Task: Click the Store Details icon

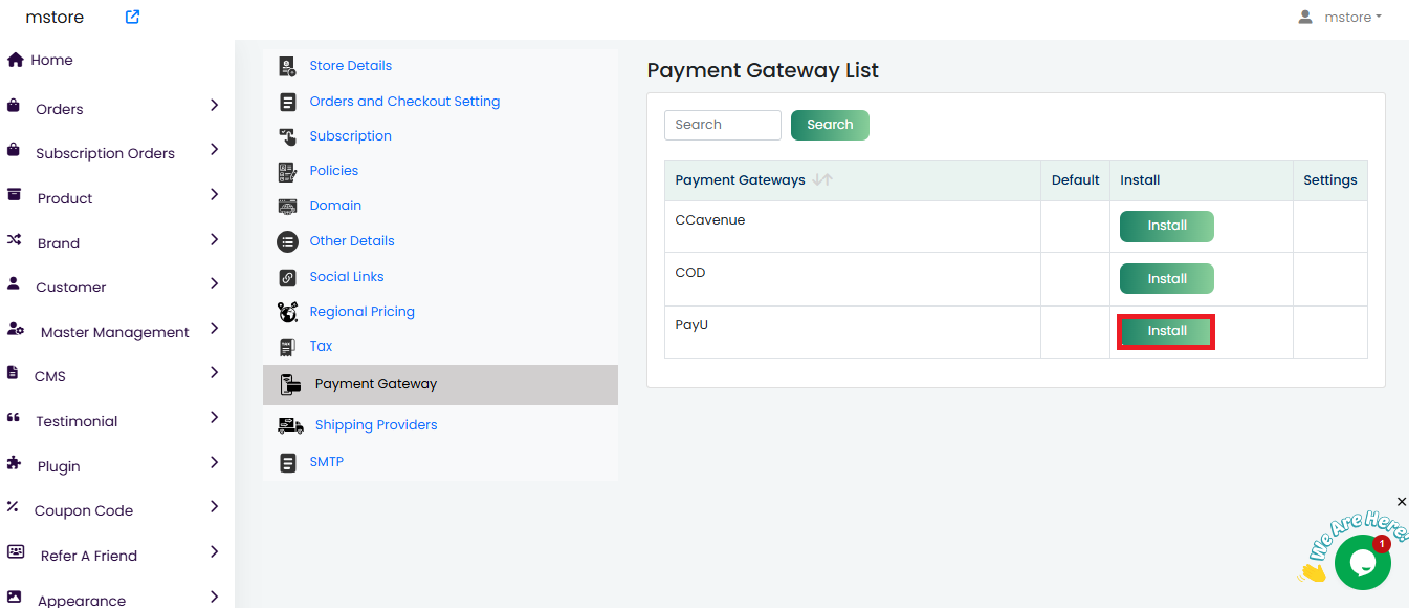Action: (288, 66)
